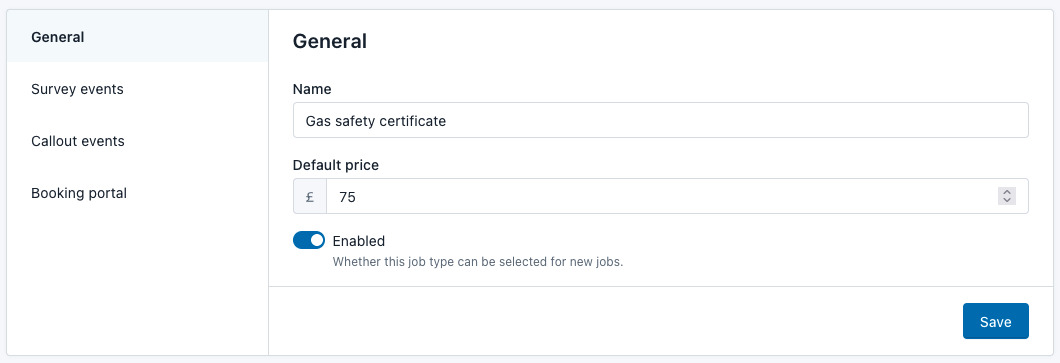
Task: Click helper text about new jobs selection
Action: [478, 262]
